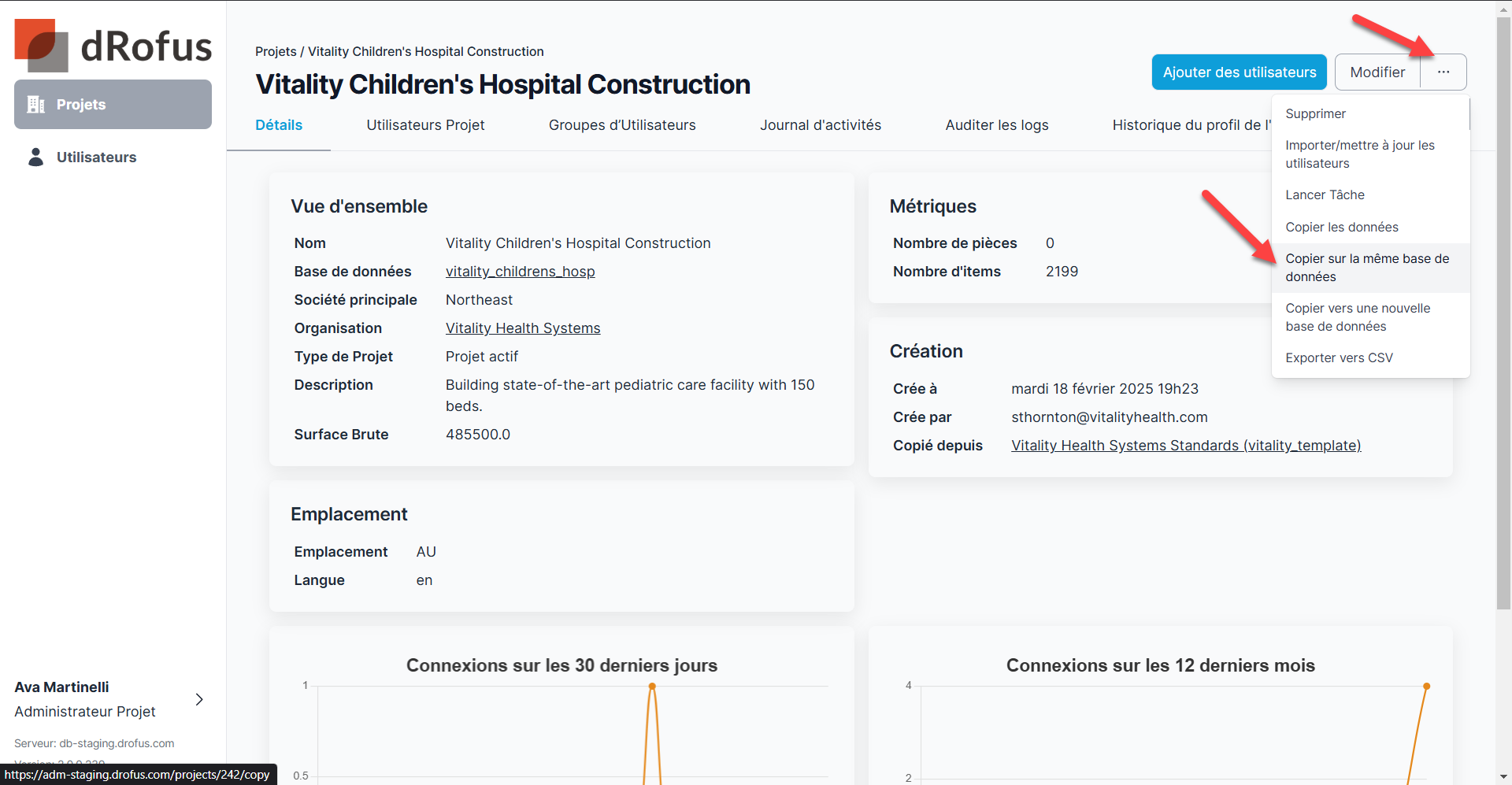
Task: Click Ajouter des utilisateurs button
Action: (x=1239, y=72)
